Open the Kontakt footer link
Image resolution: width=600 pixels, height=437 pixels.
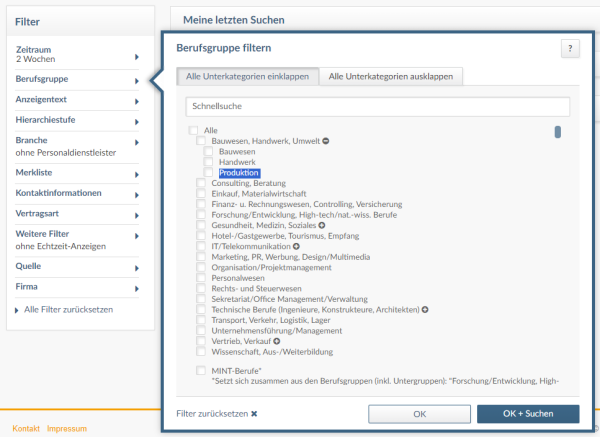(x=26, y=429)
